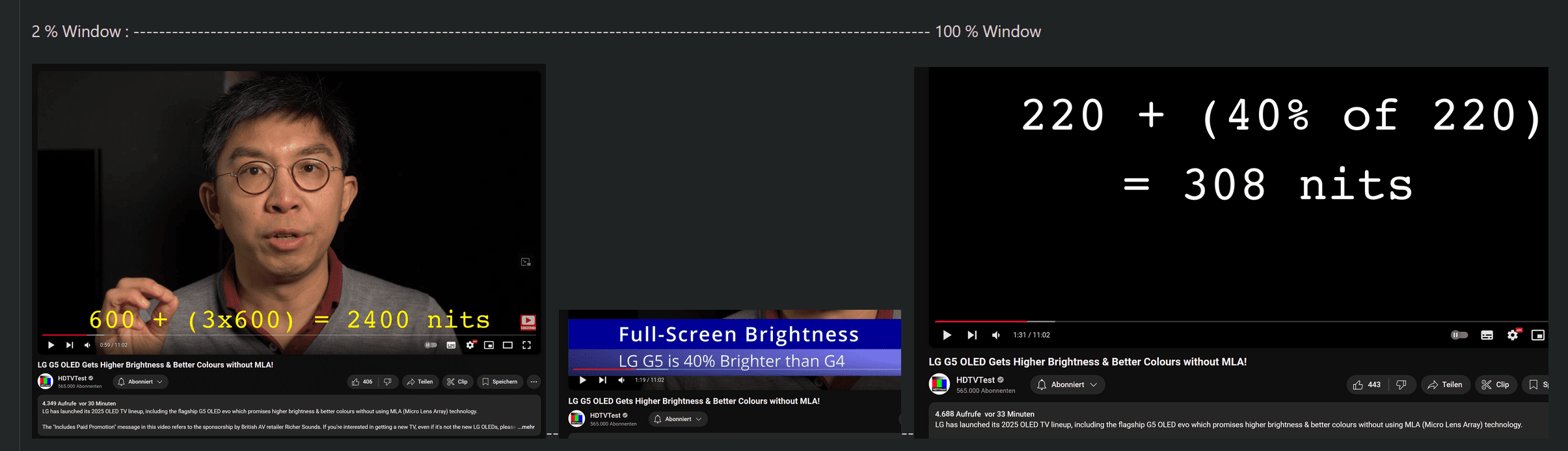Enter fullscreen on the 0:59 player
This screenshot has width=1568, height=451.
click(x=527, y=345)
